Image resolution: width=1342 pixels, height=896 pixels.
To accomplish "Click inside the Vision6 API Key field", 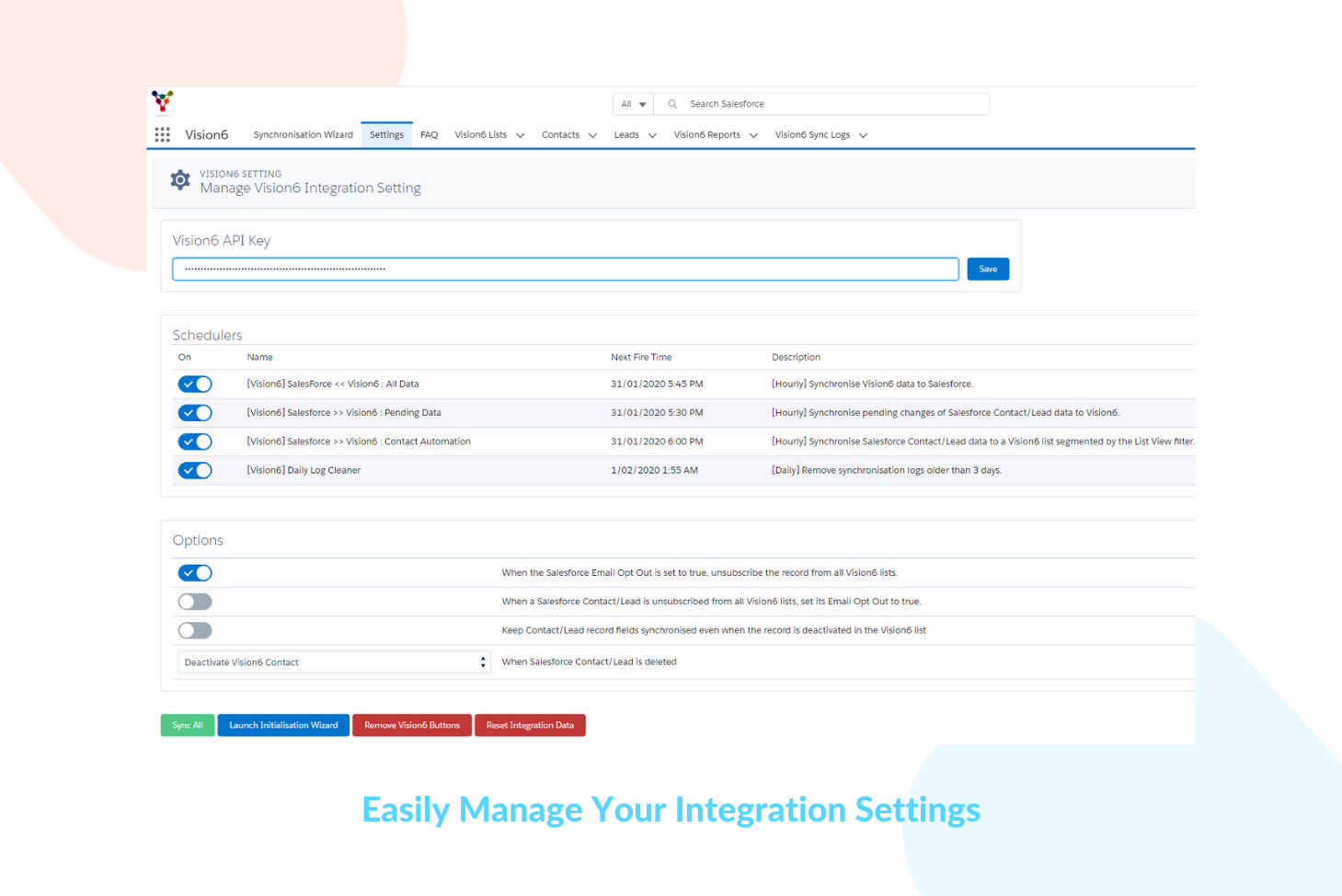I will point(564,269).
